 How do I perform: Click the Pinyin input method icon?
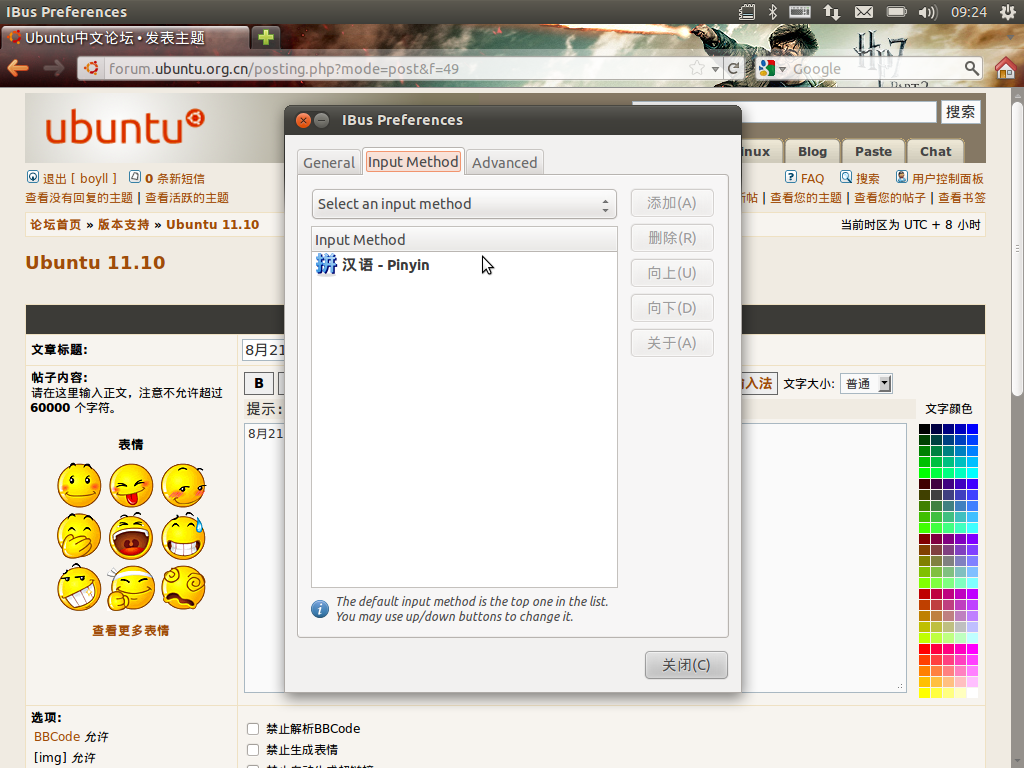click(326, 264)
